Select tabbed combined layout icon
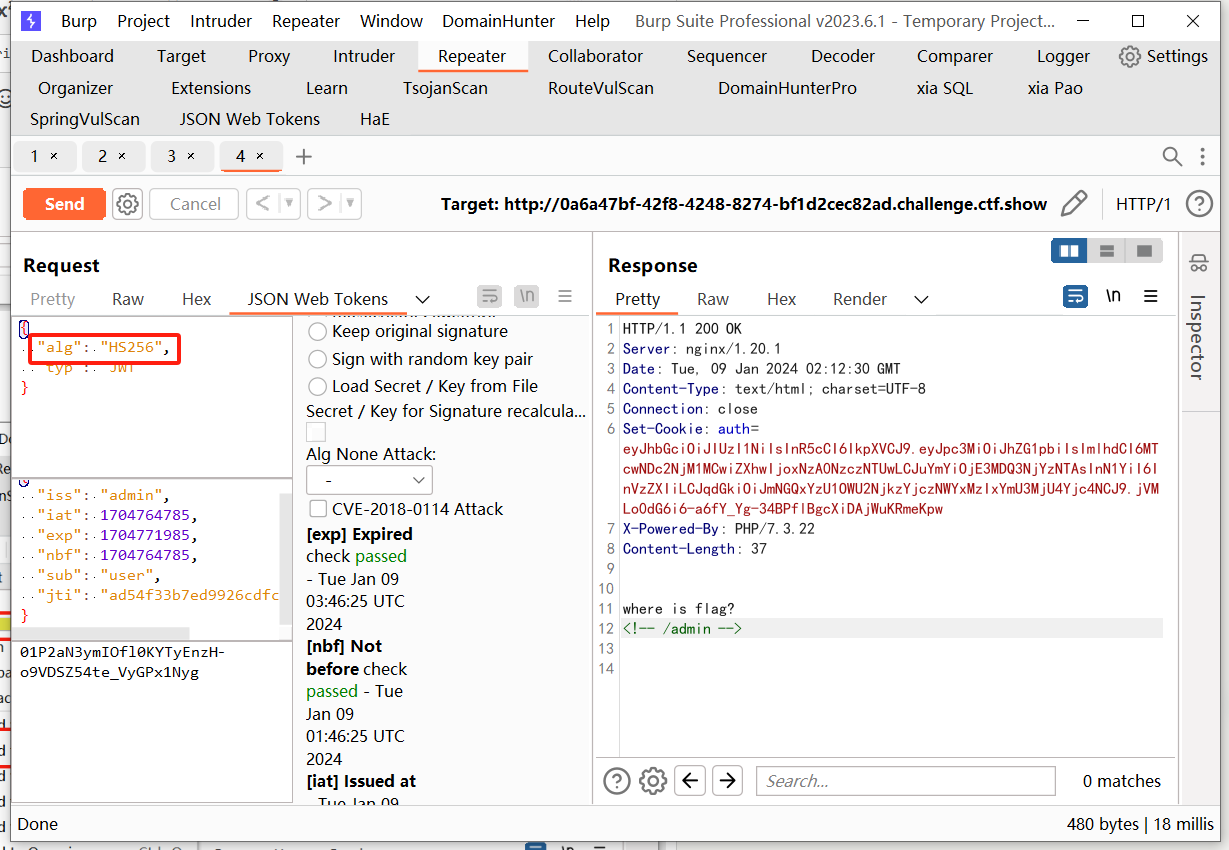The height and width of the screenshot is (850, 1229). click(1144, 250)
